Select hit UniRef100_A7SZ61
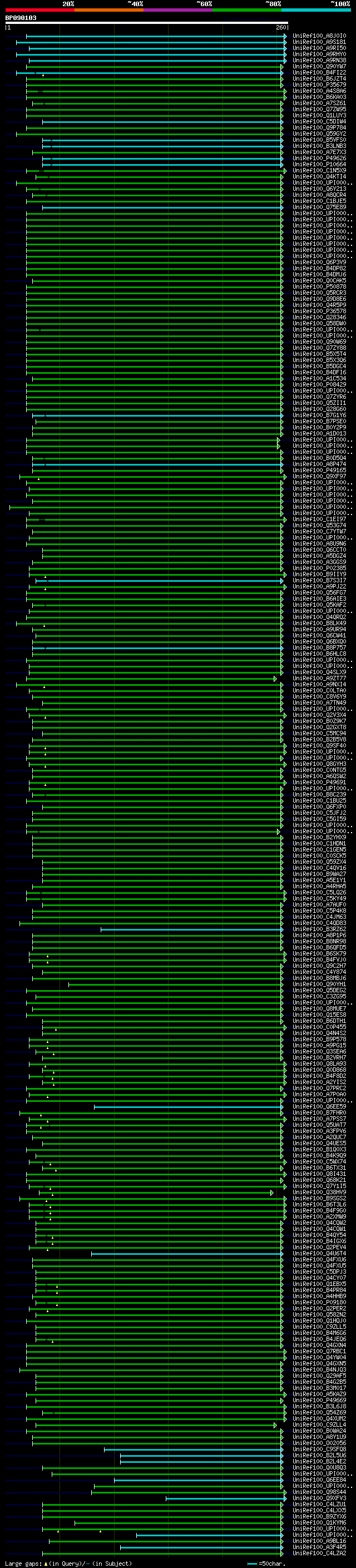Image resolution: width=356 pixels, height=1568 pixels. 319,103
